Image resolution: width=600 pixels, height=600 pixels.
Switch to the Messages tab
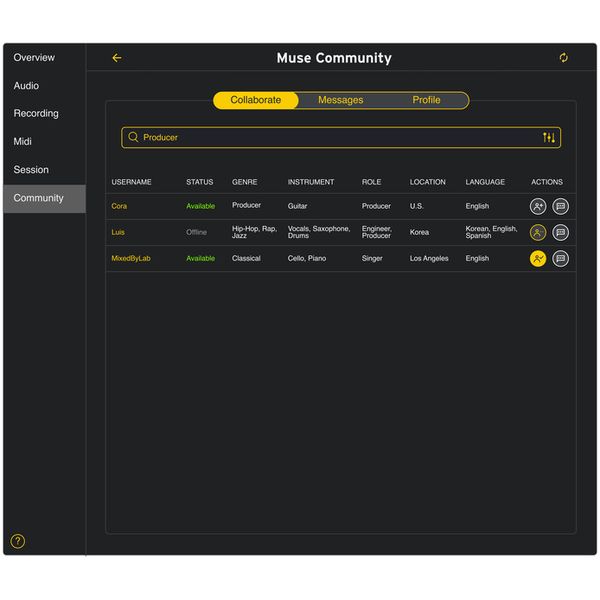tap(340, 100)
